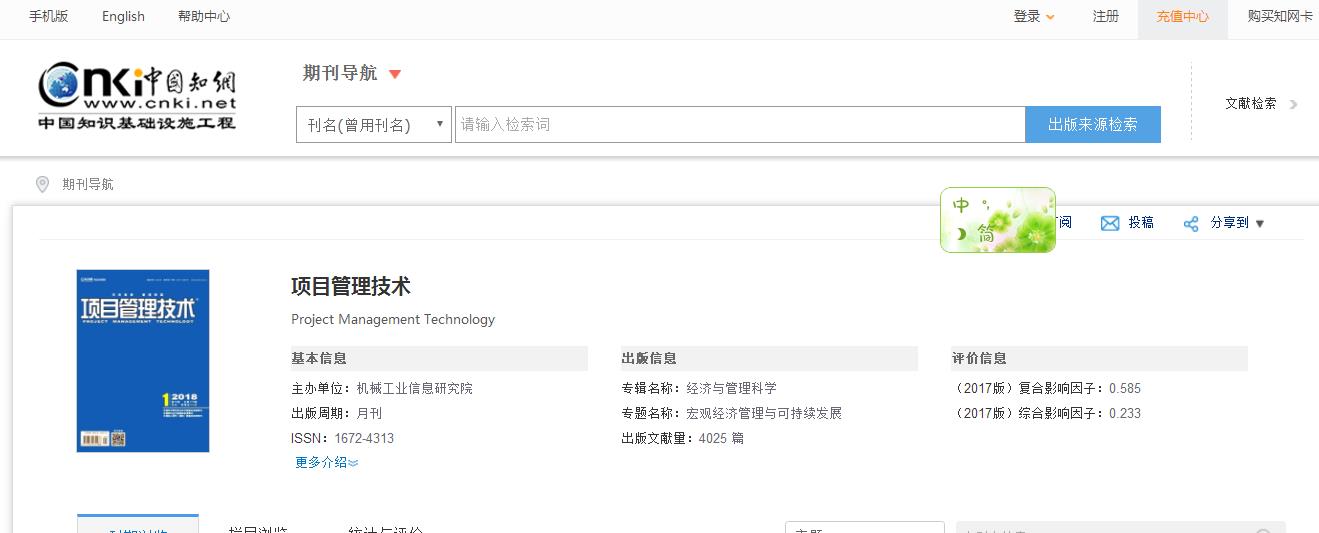The width and height of the screenshot is (1319, 533).
Task: Click 出版周期 月刊 text
Action: [336, 413]
